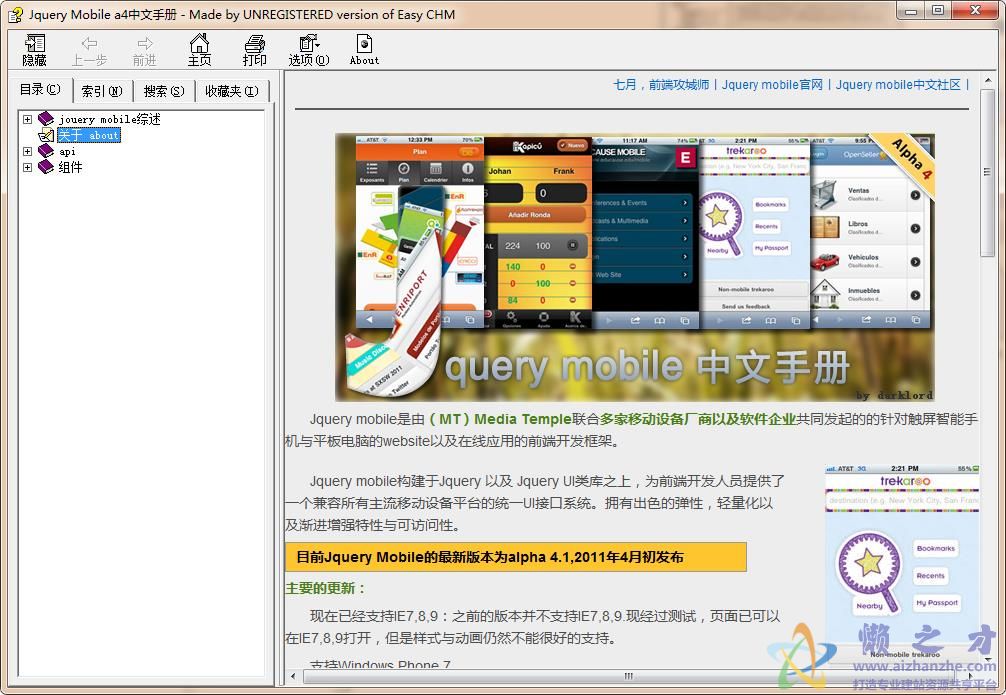The height and width of the screenshot is (695, 1006).
Task: Switch to the 索引(N) tab
Action: coord(101,90)
